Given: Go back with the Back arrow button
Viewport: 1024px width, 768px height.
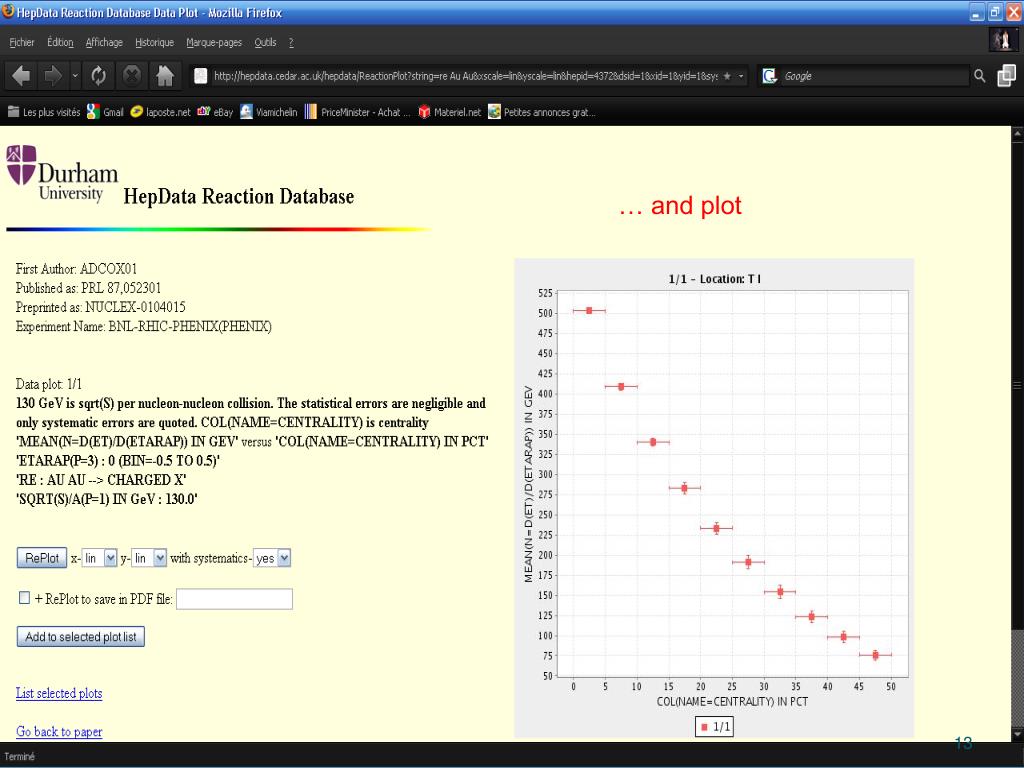Looking at the screenshot, I should (x=21, y=76).
